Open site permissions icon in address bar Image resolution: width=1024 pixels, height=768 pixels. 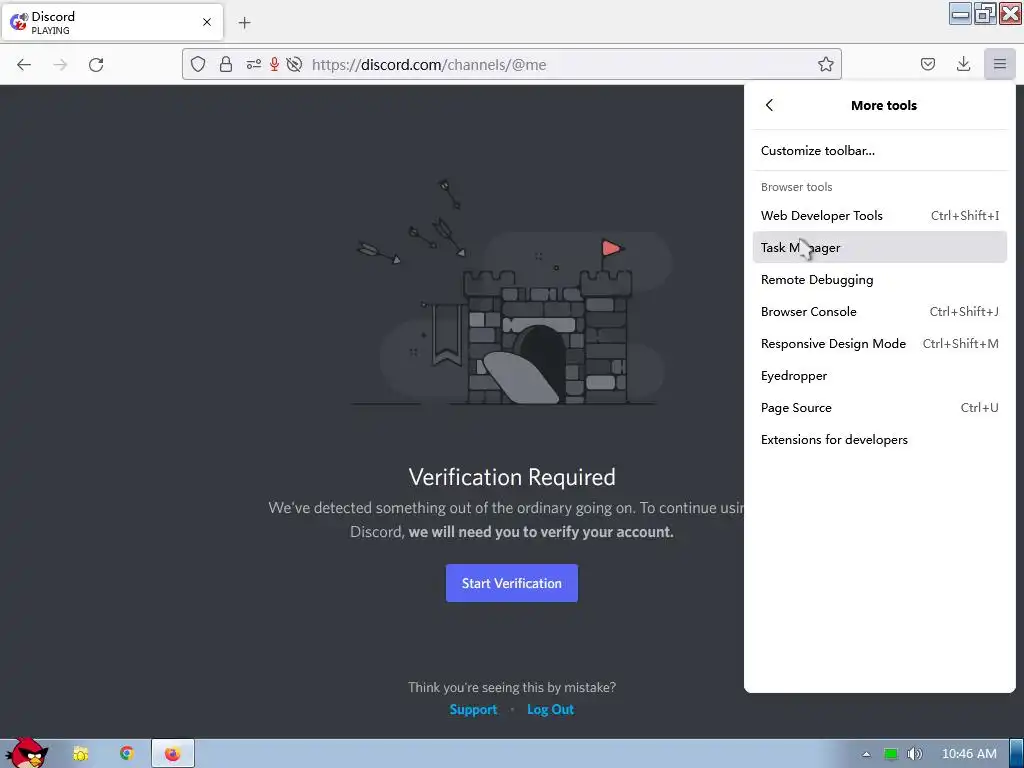click(253, 64)
